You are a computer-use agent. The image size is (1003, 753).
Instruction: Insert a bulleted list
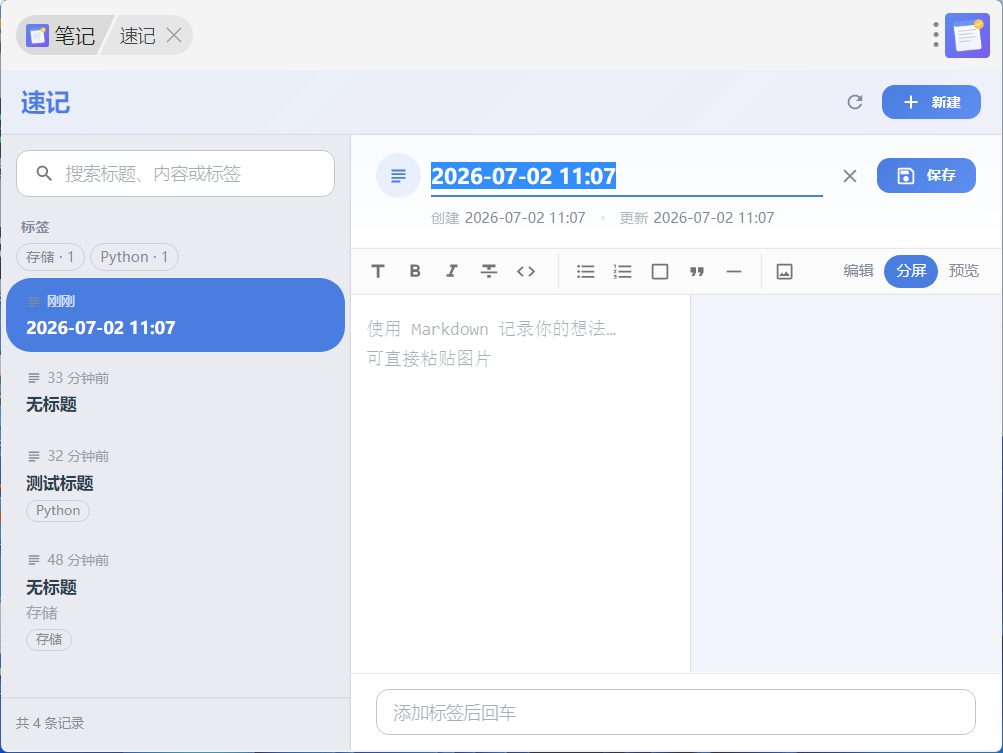[x=585, y=271]
